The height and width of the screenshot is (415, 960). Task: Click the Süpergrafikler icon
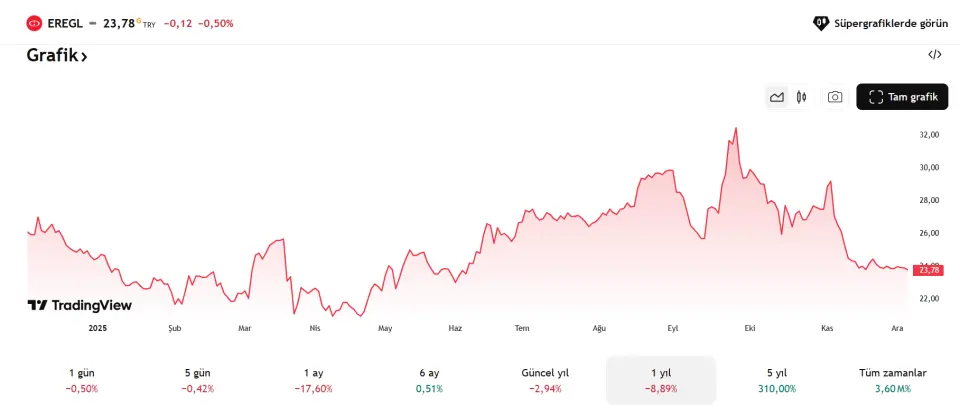click(821, 22)
